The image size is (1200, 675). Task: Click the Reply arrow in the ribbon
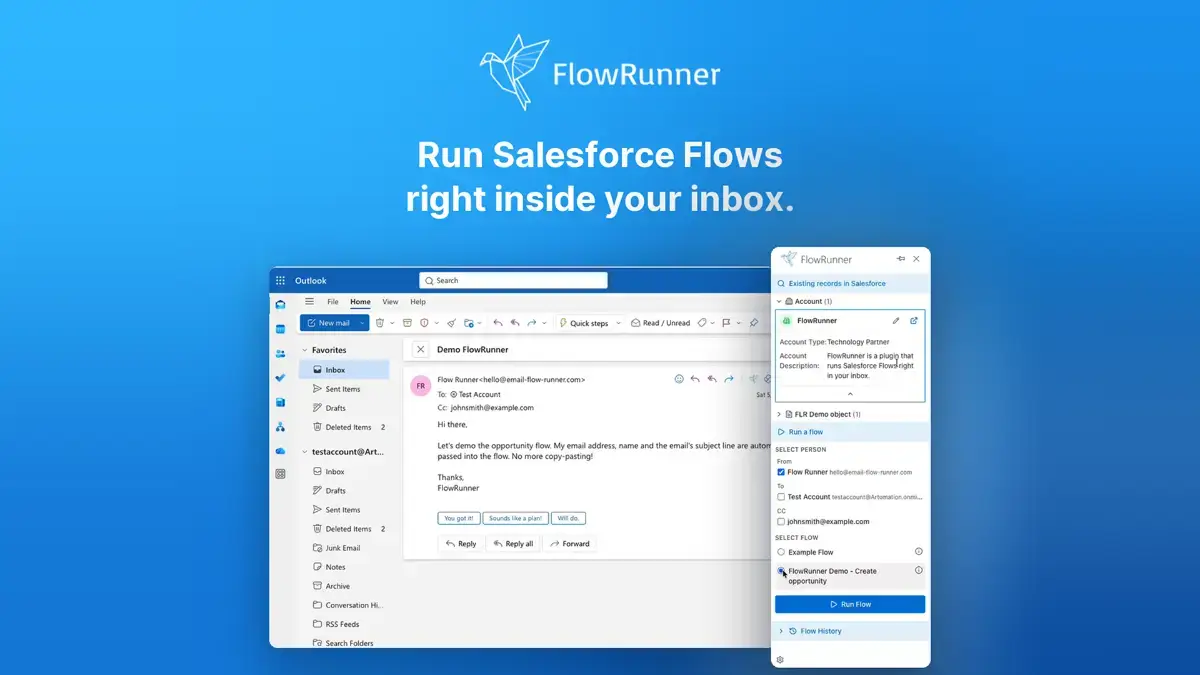[498, 323]
